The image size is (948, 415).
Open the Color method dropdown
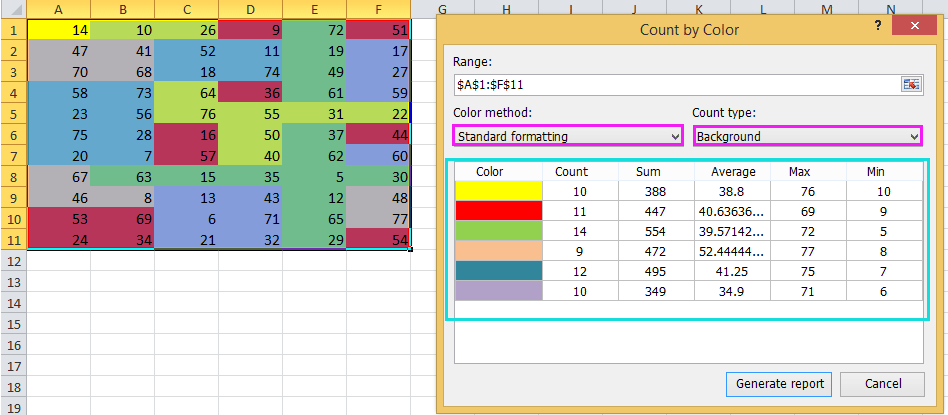click(x=567, y=136)
